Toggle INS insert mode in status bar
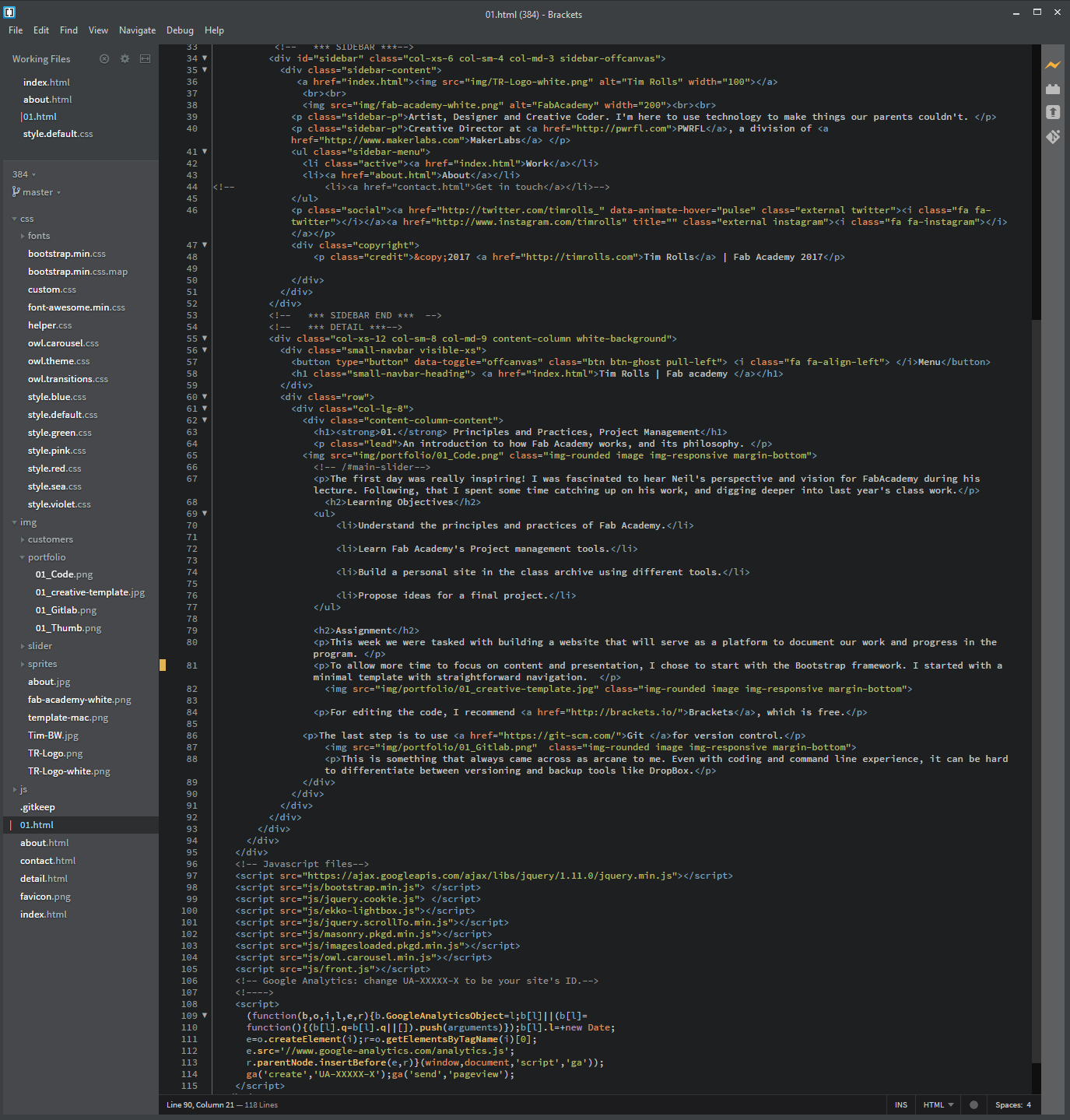The width and height of the screenshot is (1070, 1120). tap(901, 1104)
